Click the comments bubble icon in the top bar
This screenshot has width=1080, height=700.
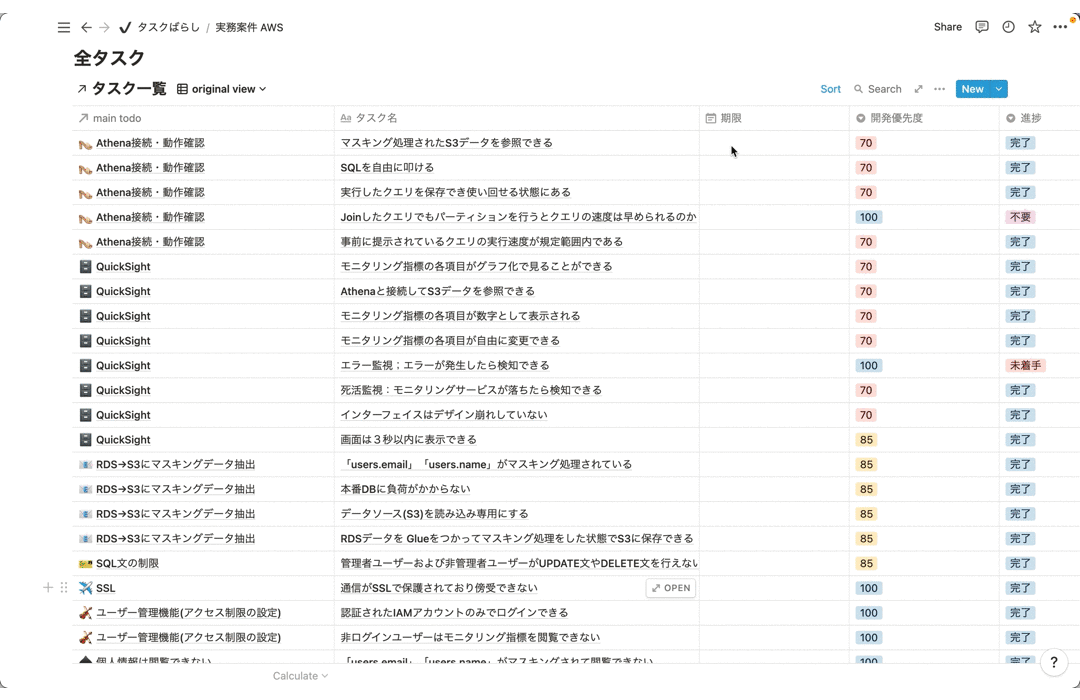coord(981,27)
